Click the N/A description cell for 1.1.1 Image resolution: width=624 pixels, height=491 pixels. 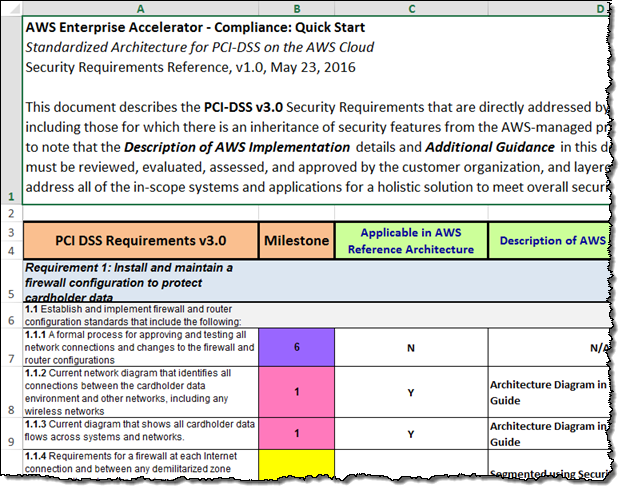coord(549,347)
